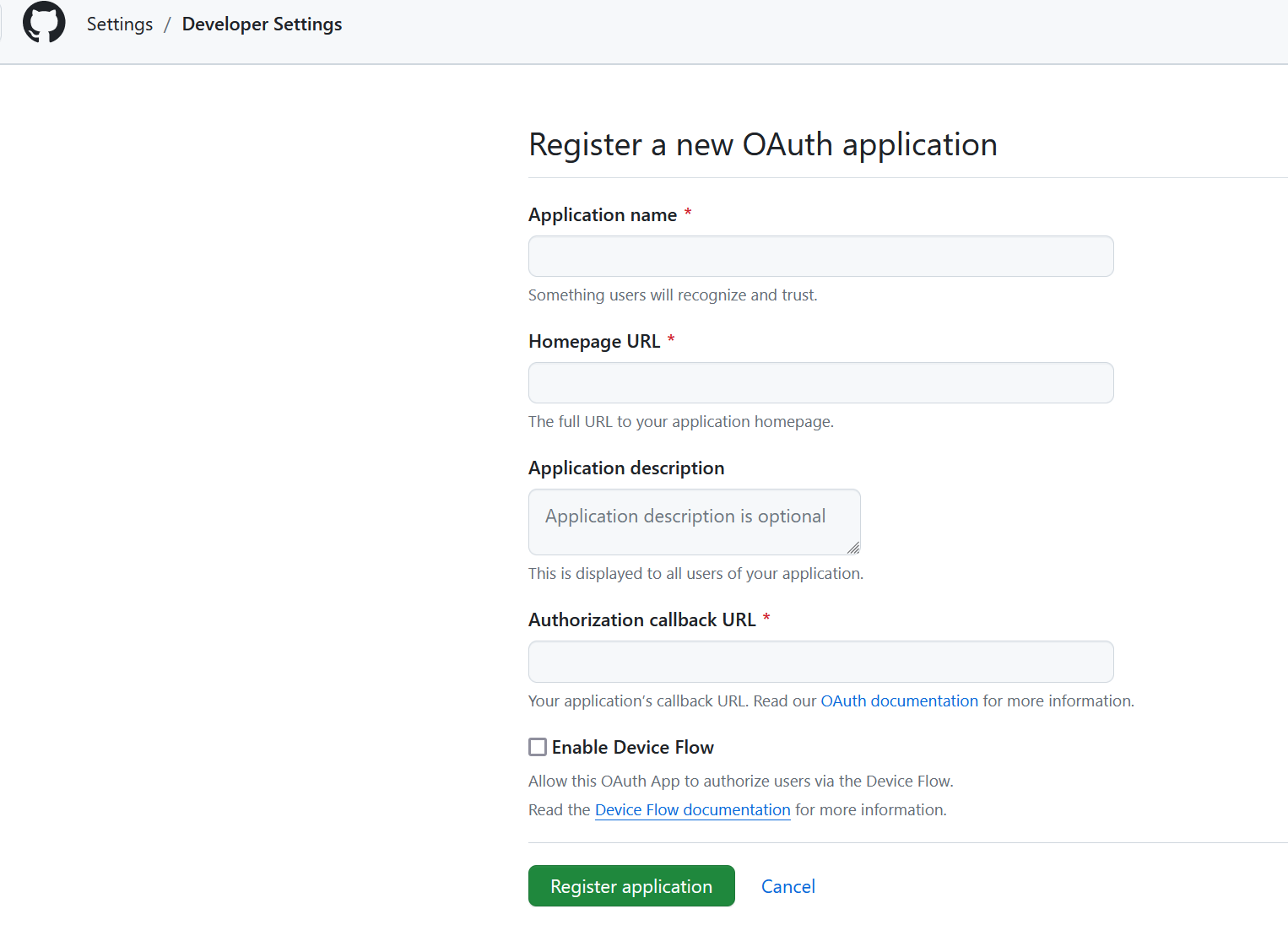Open the OAuth documentation link
1288x925 pixels.
click(899, 701)
